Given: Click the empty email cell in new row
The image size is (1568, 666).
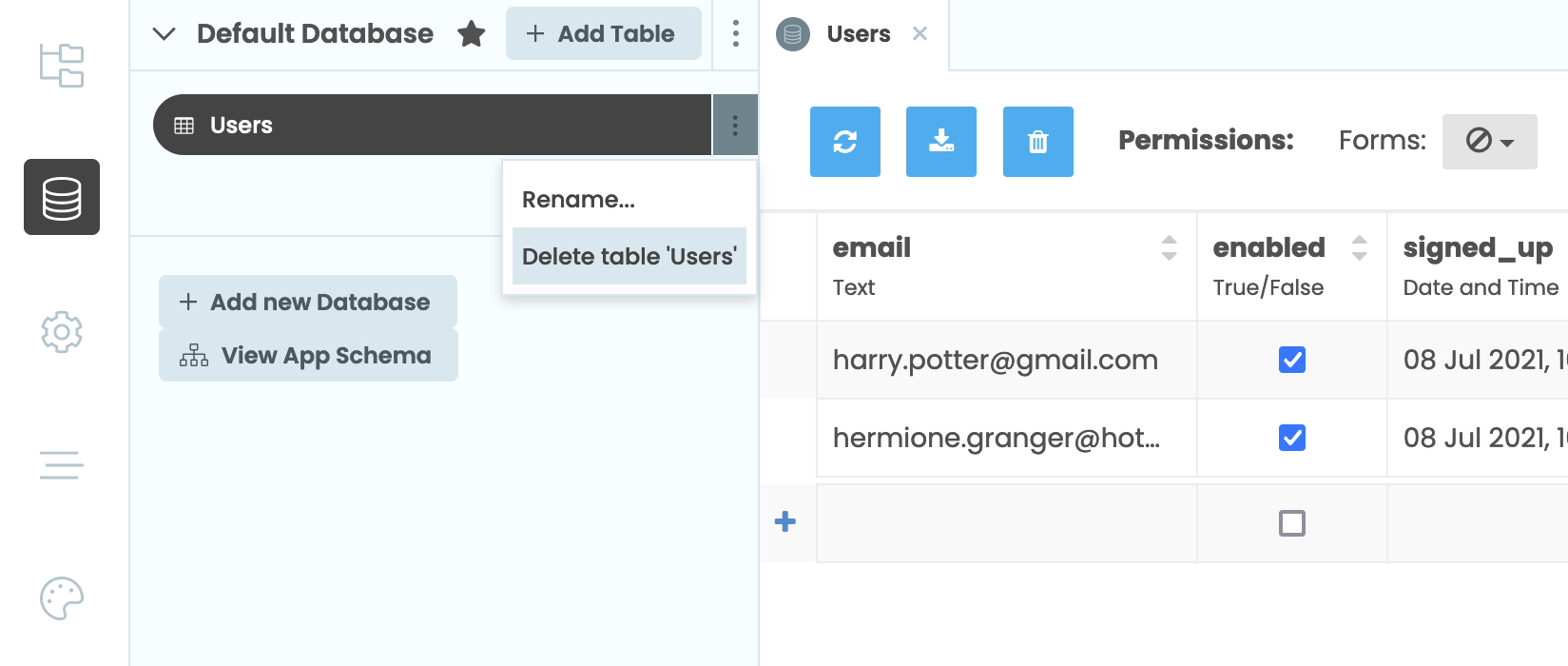Looking at the screenshot, I should [1006, 523].
